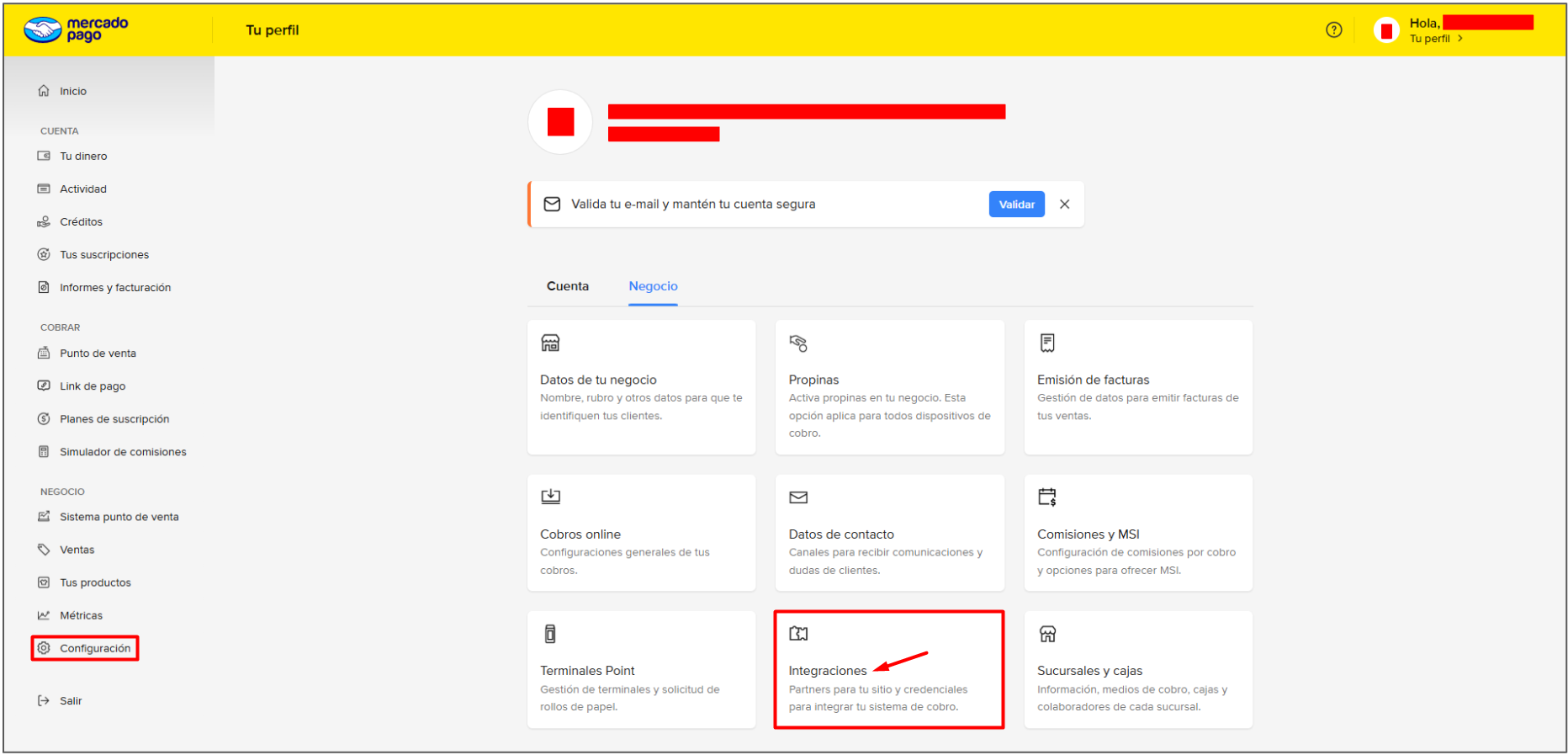
Task: Open Simulador de comisiones label
Action: pos(123,451)
